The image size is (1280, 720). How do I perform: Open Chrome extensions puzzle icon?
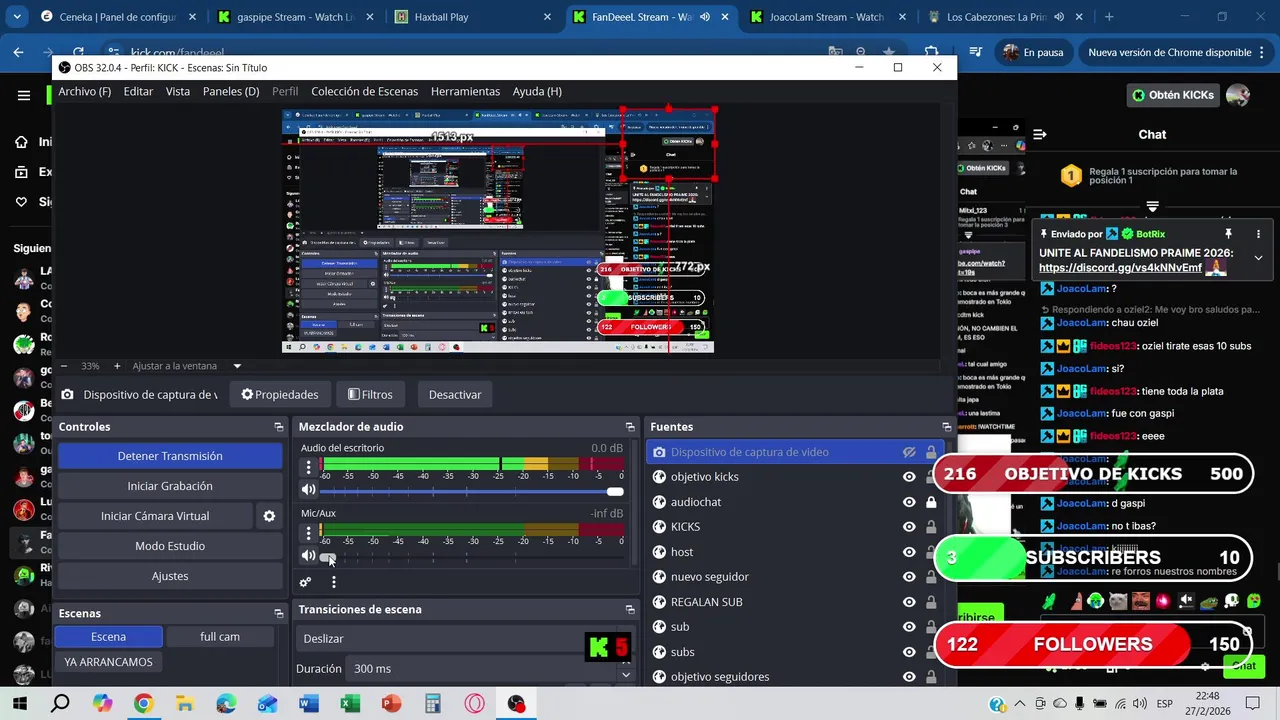(931, 52)
